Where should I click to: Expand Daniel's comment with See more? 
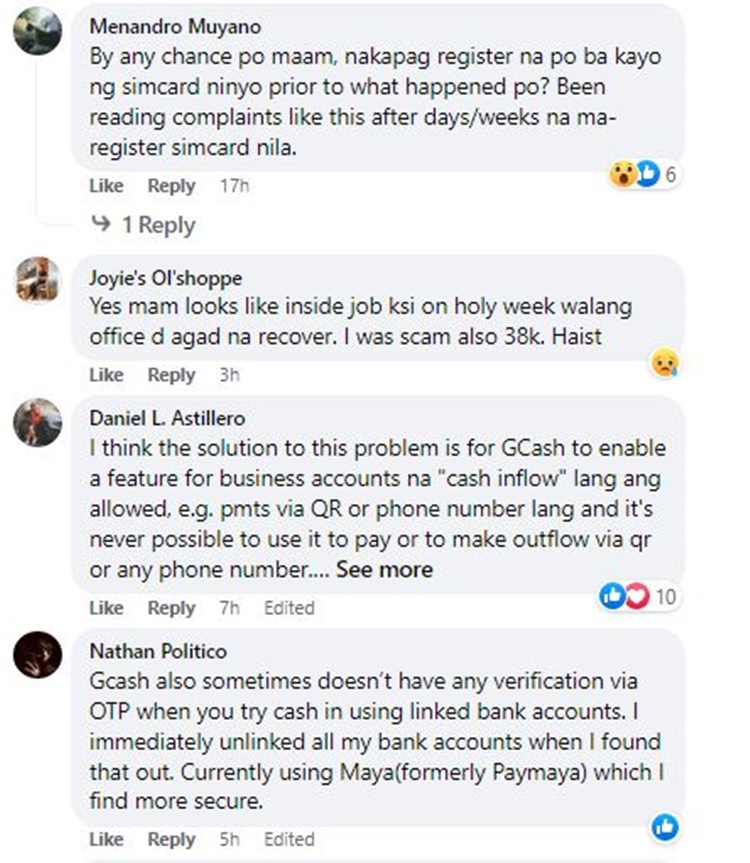pos(384,570)
